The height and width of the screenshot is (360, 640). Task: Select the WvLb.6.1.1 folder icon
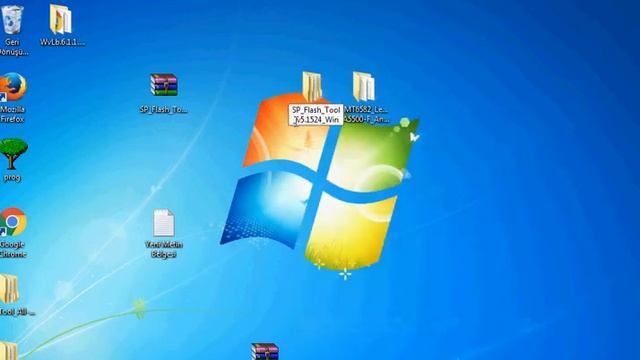[x=61, y=19]
